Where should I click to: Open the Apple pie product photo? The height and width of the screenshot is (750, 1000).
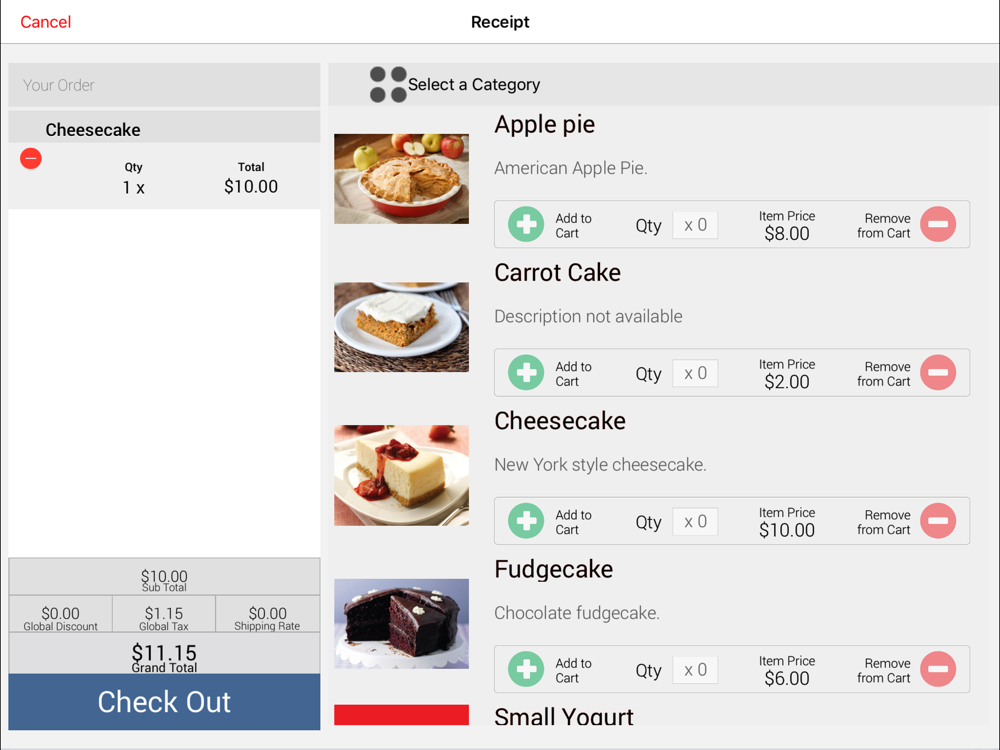[x=401, y=179]
